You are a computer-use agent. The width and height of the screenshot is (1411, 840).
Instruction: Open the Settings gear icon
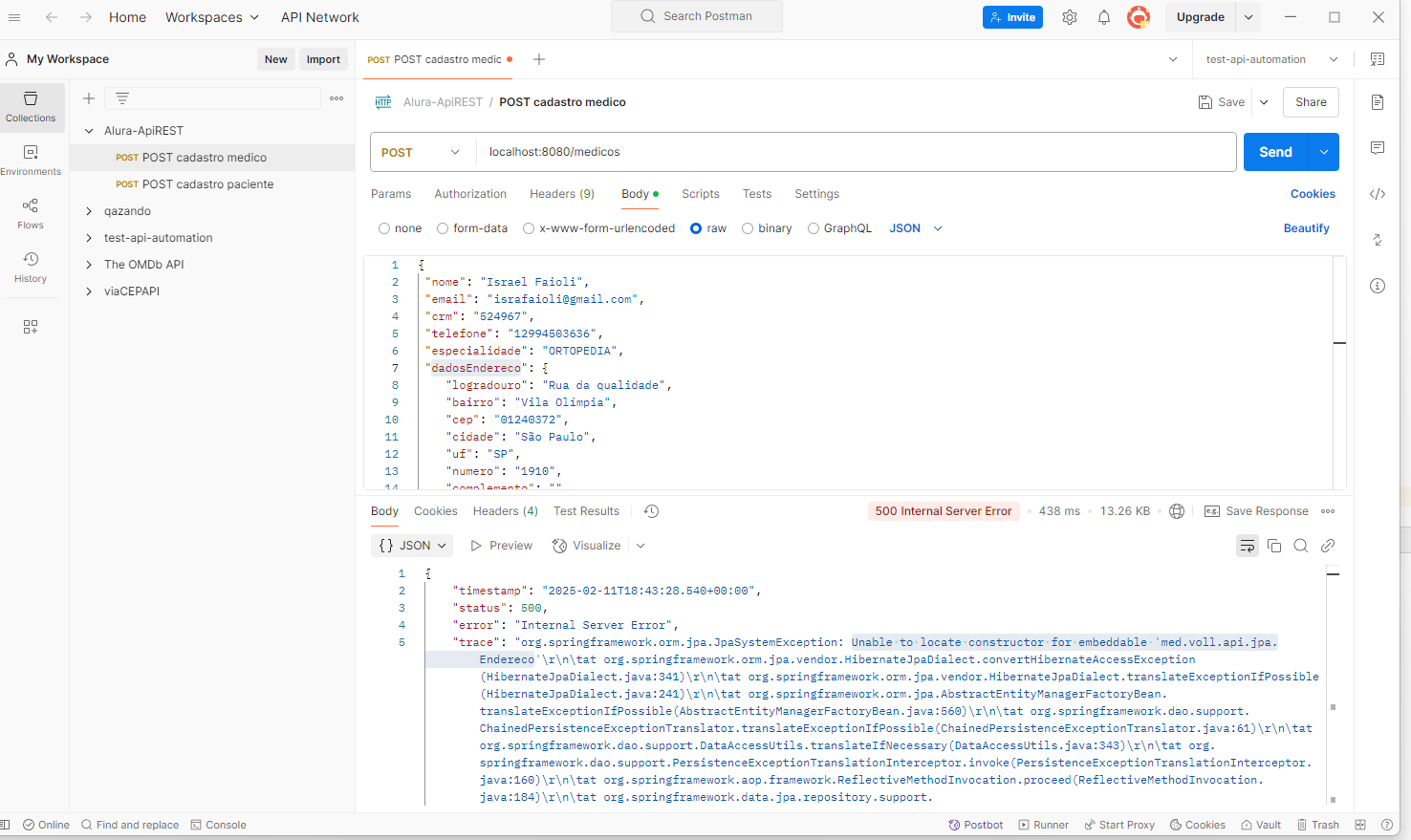point(1070,17)
